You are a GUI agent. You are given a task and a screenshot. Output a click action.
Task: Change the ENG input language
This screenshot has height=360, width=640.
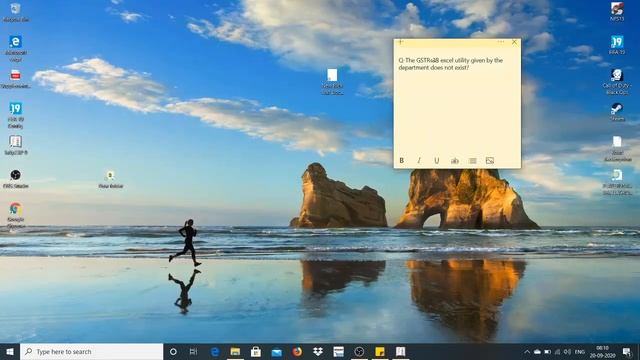click(x=580, y=351)
